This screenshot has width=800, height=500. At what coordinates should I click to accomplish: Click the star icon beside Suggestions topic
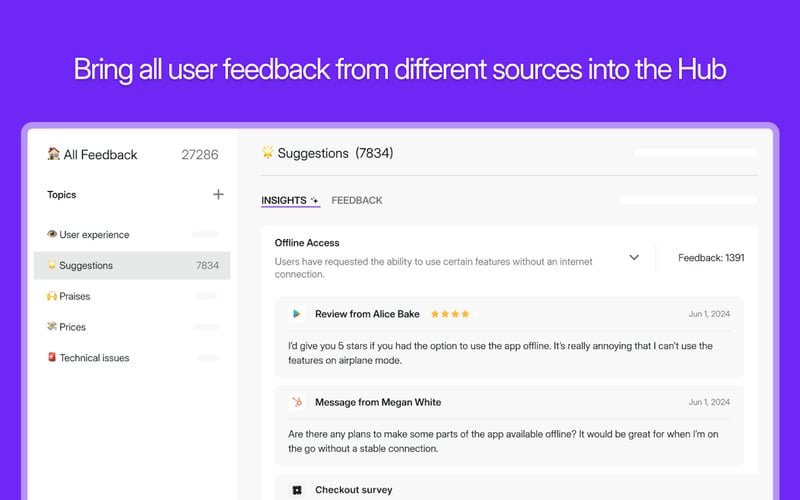pos(52,265)
